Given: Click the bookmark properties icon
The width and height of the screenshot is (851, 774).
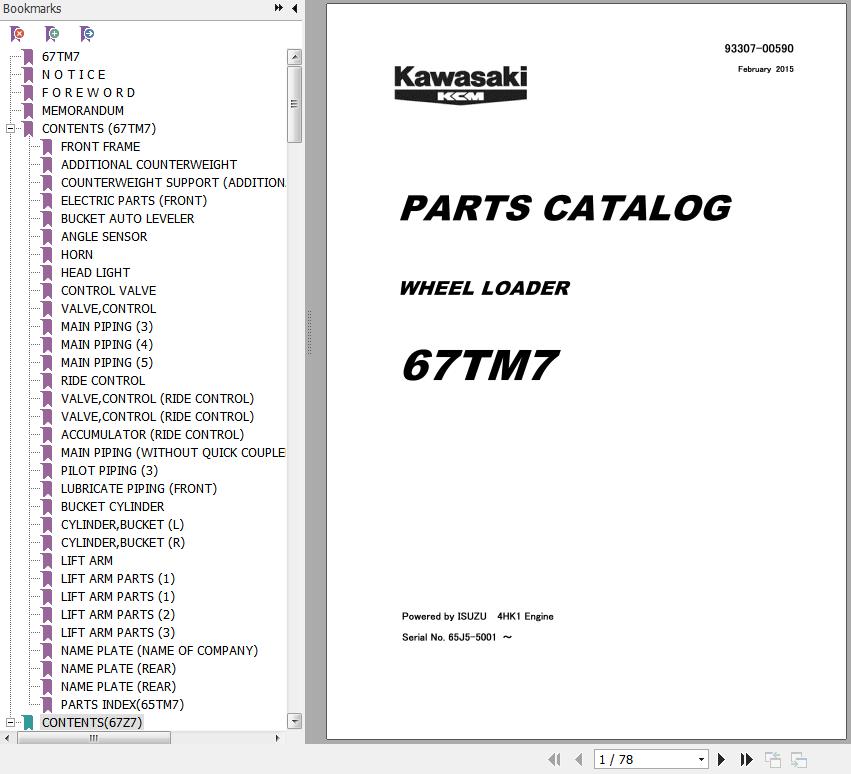Looking at the screenshot, I should pos(87,34).
